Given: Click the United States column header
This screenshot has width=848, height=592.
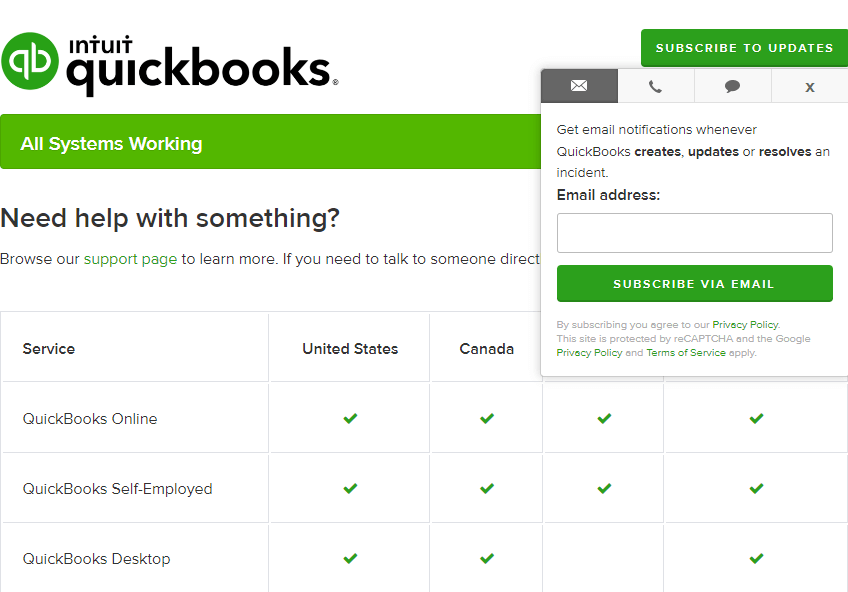Looking at the screenshot, I should click(350, 349).
